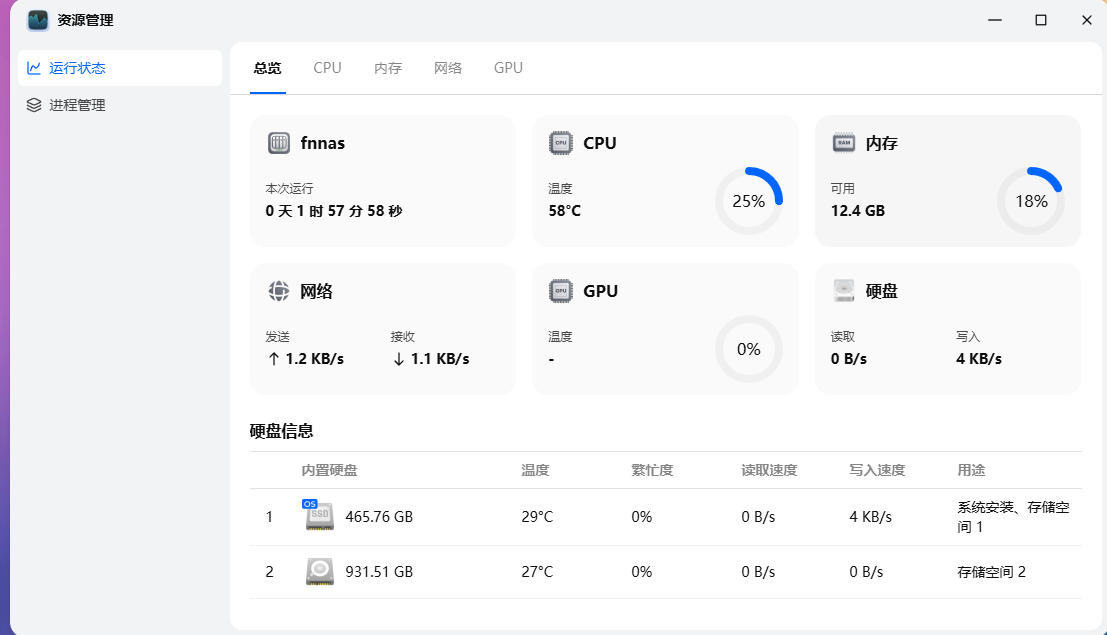
Task: Click the 硬盘信息 section heading
Action: click(282, 431)
